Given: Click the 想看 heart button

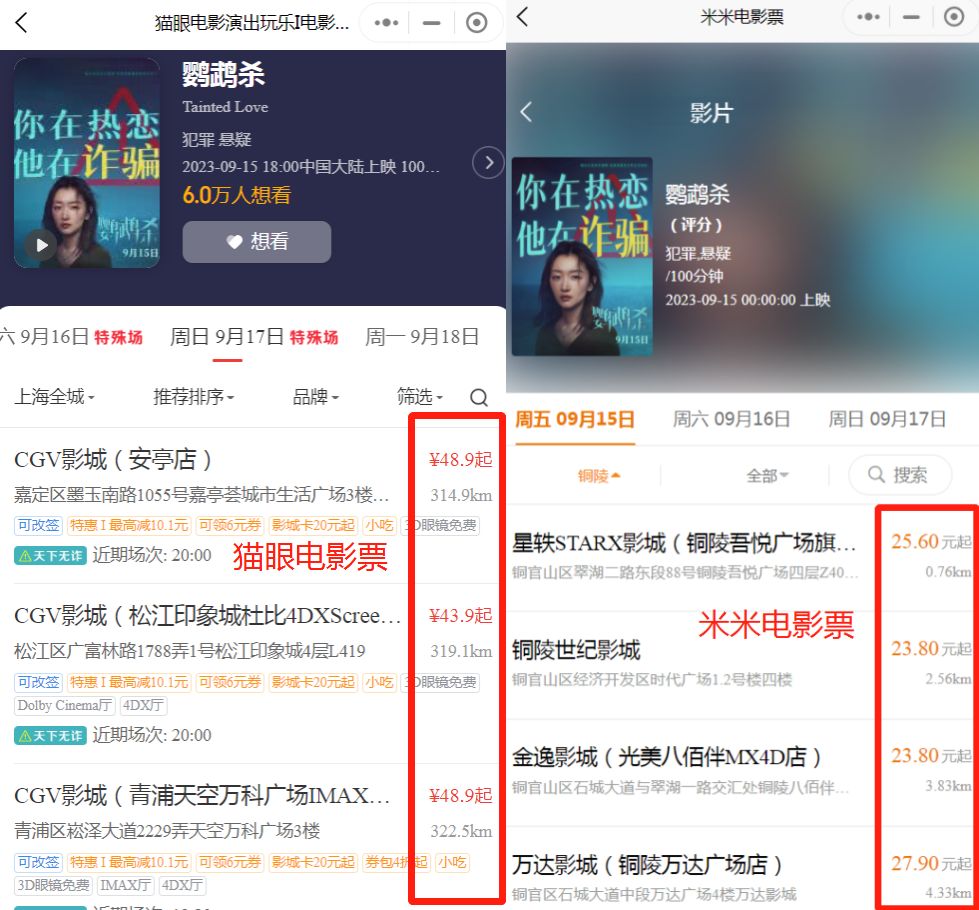Looking at the screenshot, I should click(256, 242).
